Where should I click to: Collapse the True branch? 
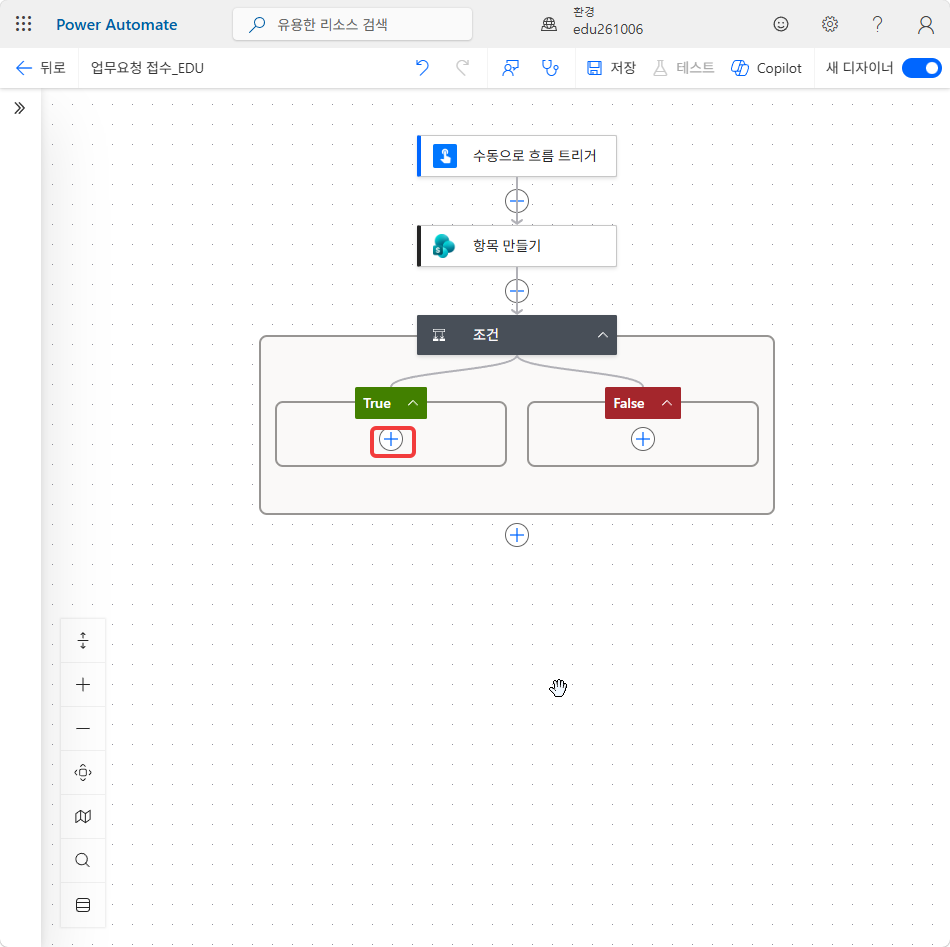[x=413, y=403]
